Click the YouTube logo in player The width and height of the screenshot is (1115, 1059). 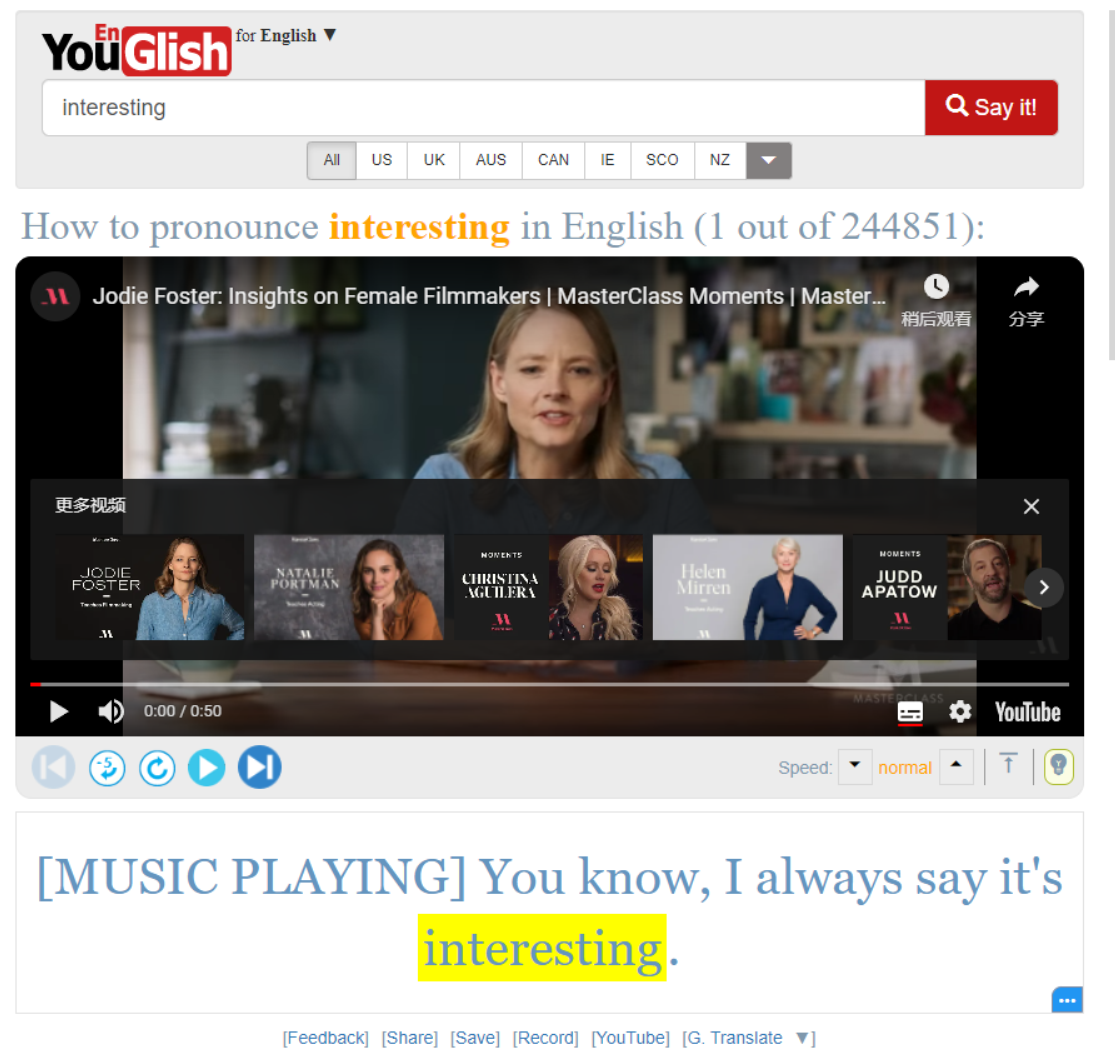pyautogui.click(x=1028, y=712)
